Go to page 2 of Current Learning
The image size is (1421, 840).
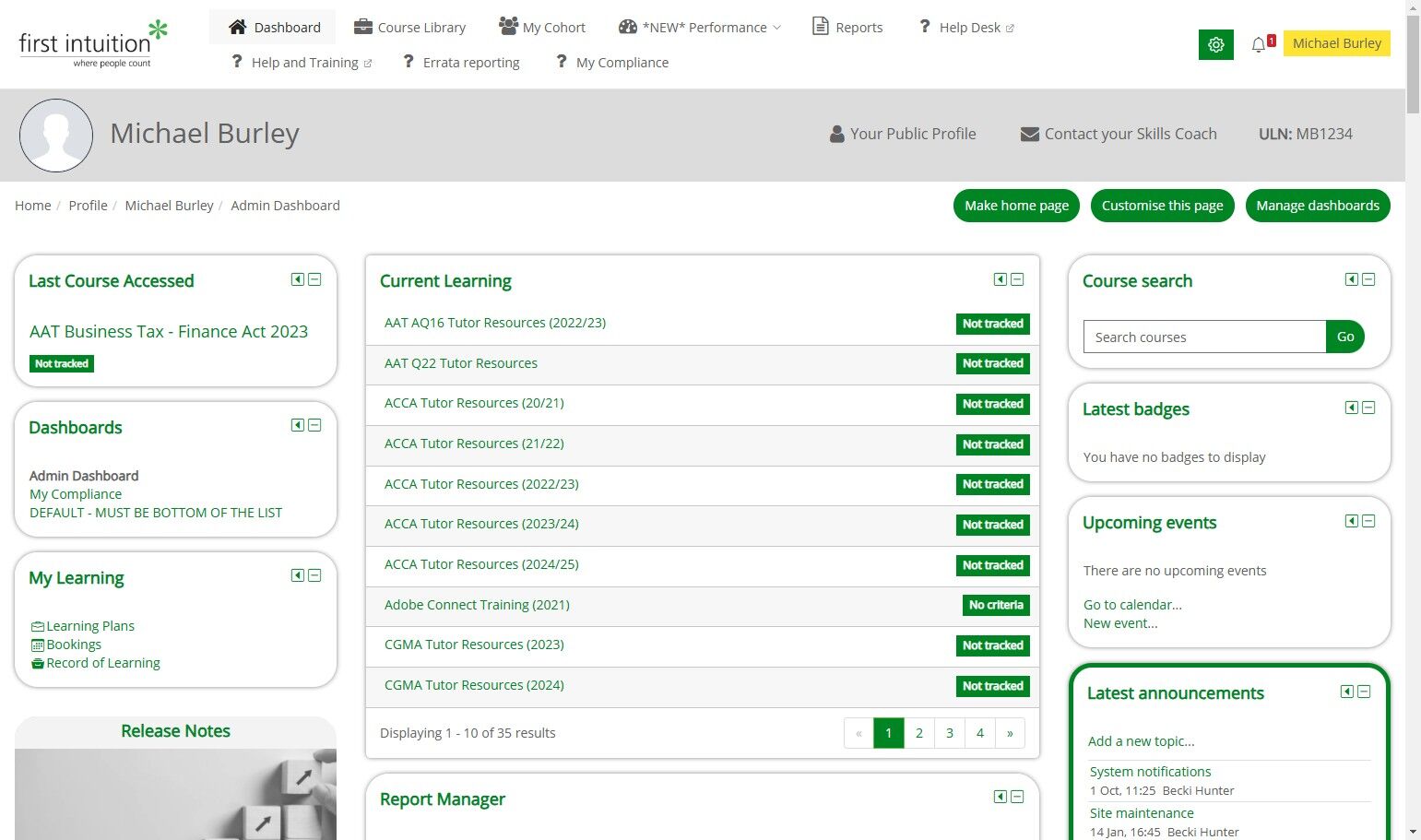pyautogui.click(x=919, y=733)
